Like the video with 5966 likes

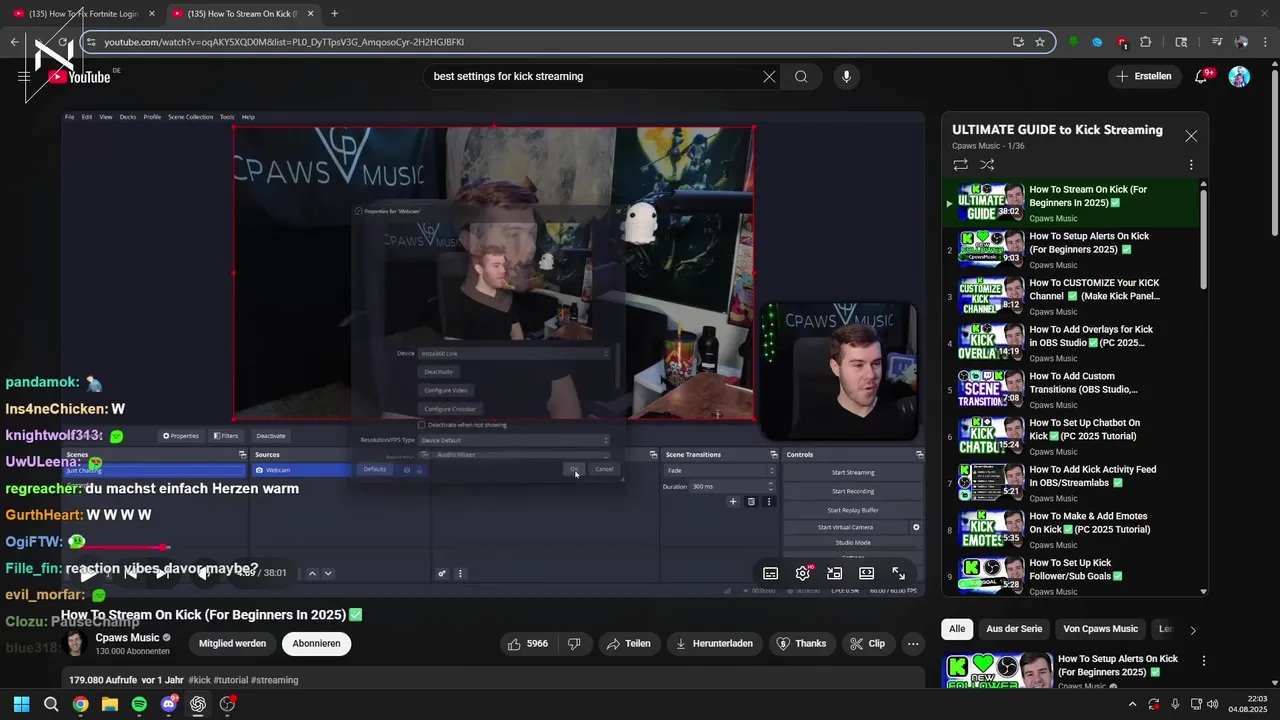[529, 643]
